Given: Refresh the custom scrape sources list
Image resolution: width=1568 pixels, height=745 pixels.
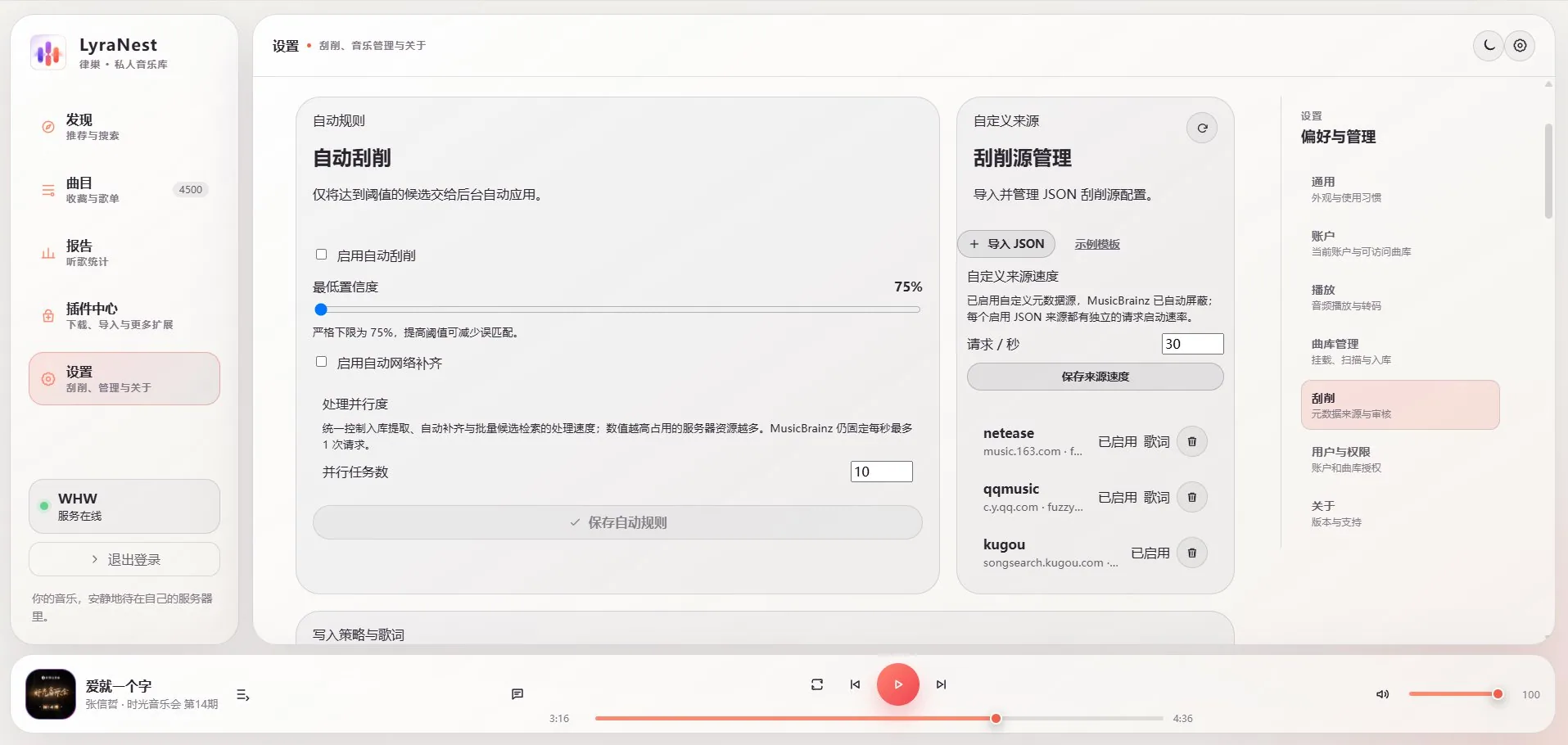Looking at the screenshot, I should (1202, 128).
